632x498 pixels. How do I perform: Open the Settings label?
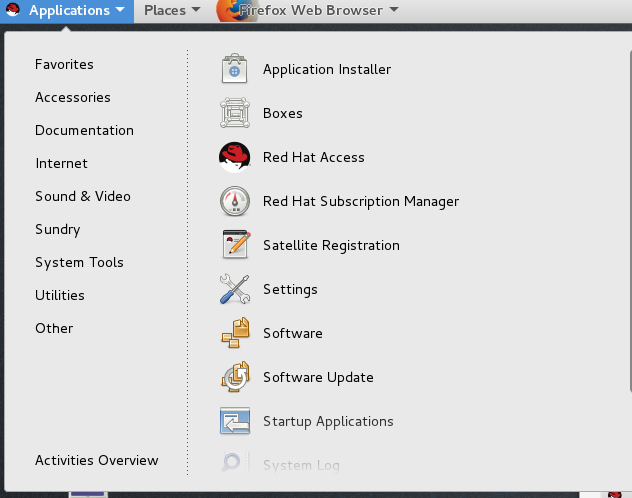click(x=290, y=290)
